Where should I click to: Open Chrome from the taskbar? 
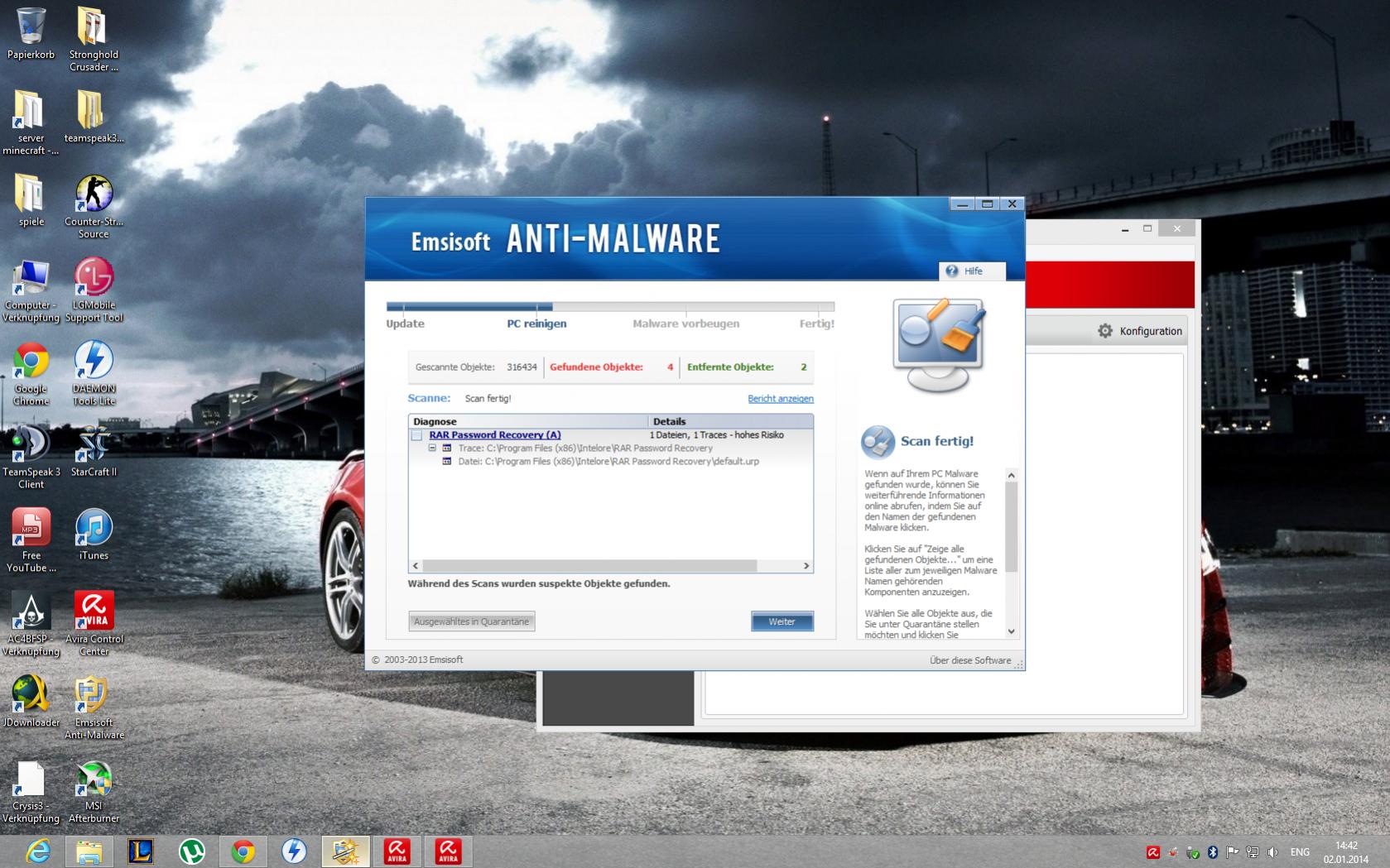coord(243,851)
